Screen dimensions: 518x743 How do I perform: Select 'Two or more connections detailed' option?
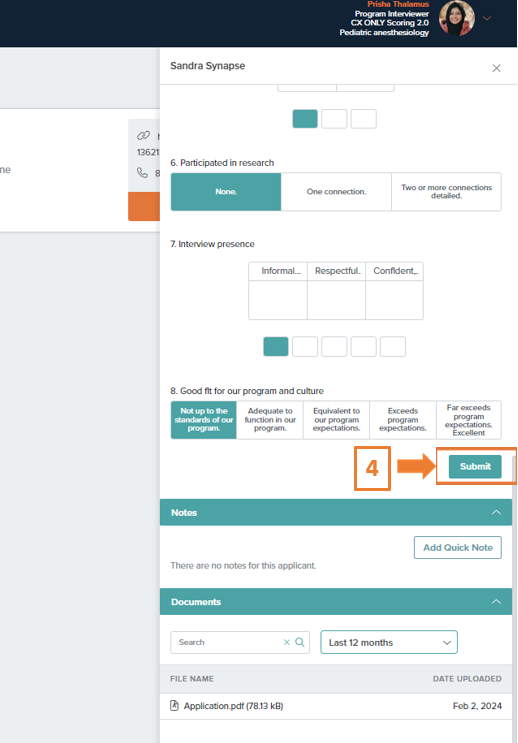point(446,191)
